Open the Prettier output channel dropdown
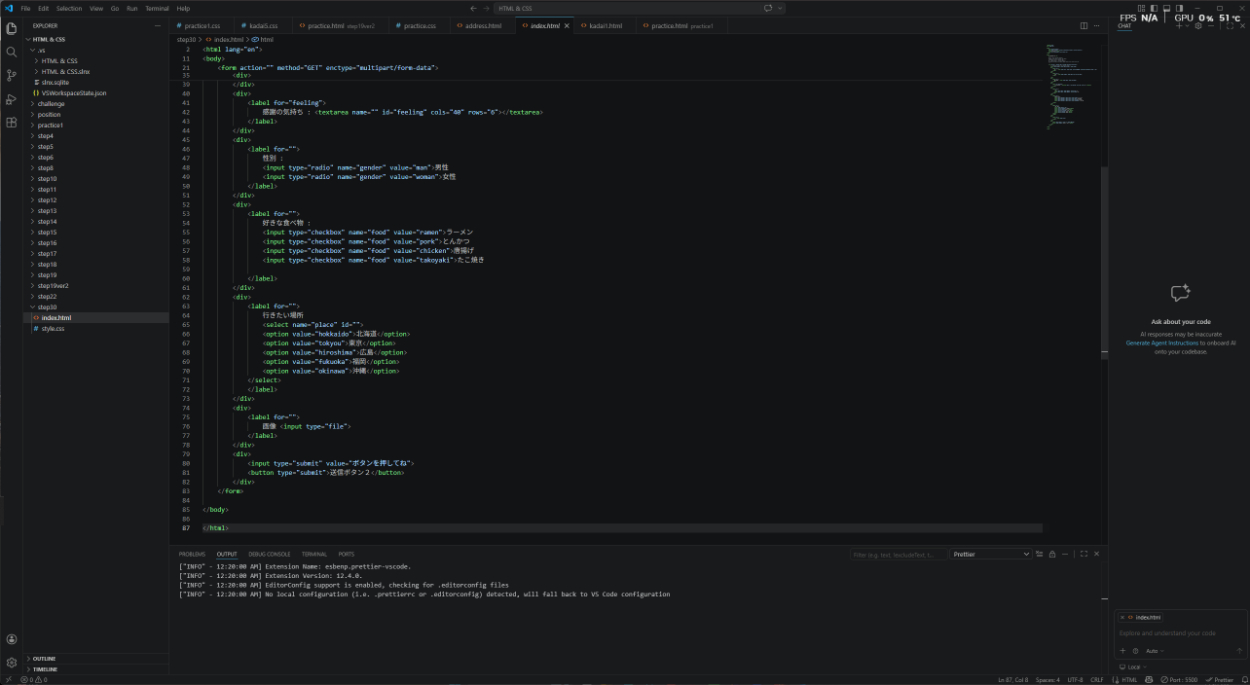Viewport: 1250px width, 685px height. [x=990, y=554]
